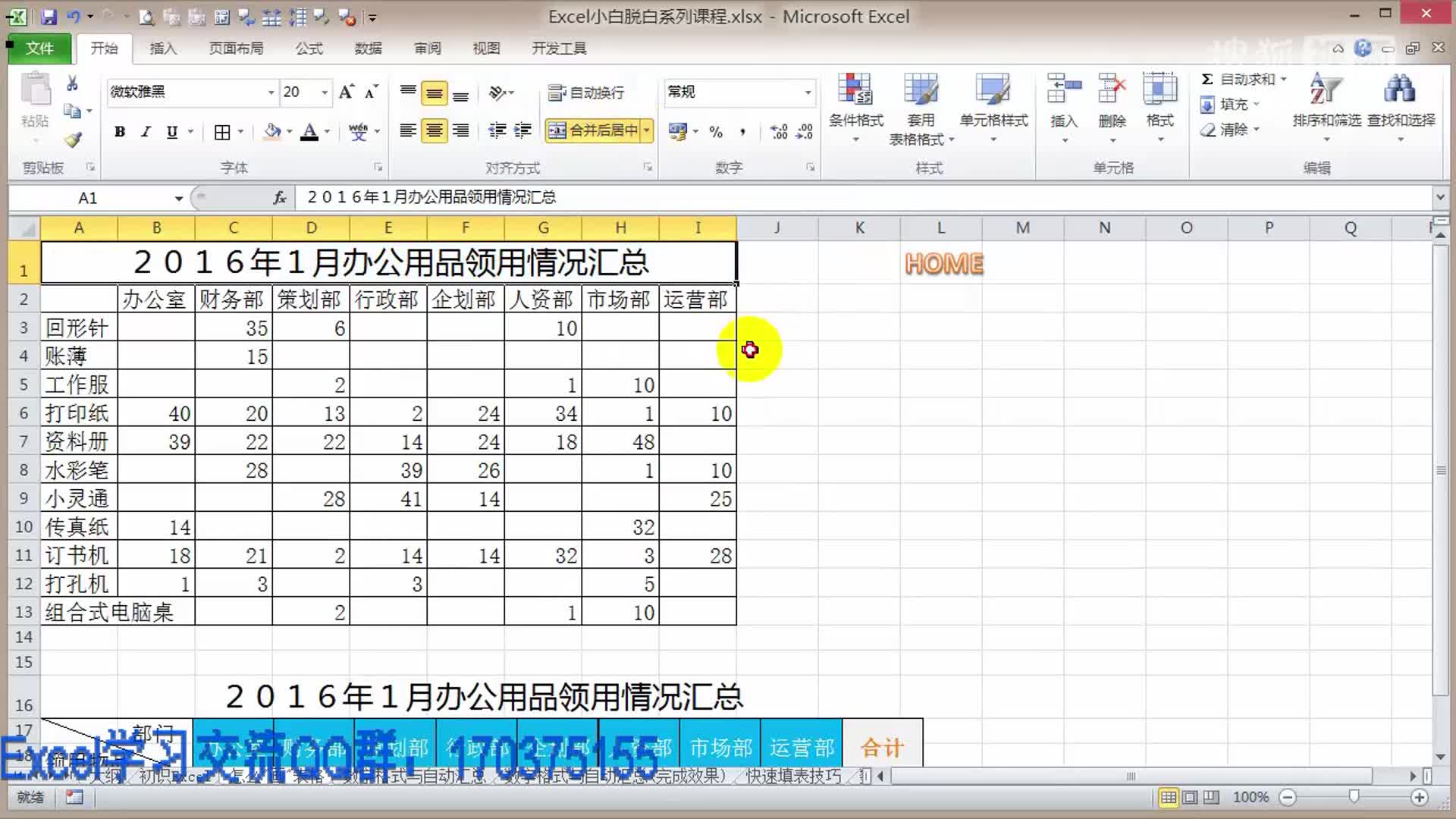Toggle bold formatting
The width and height of the screenshot is (1456, 819).
point(120,131)
